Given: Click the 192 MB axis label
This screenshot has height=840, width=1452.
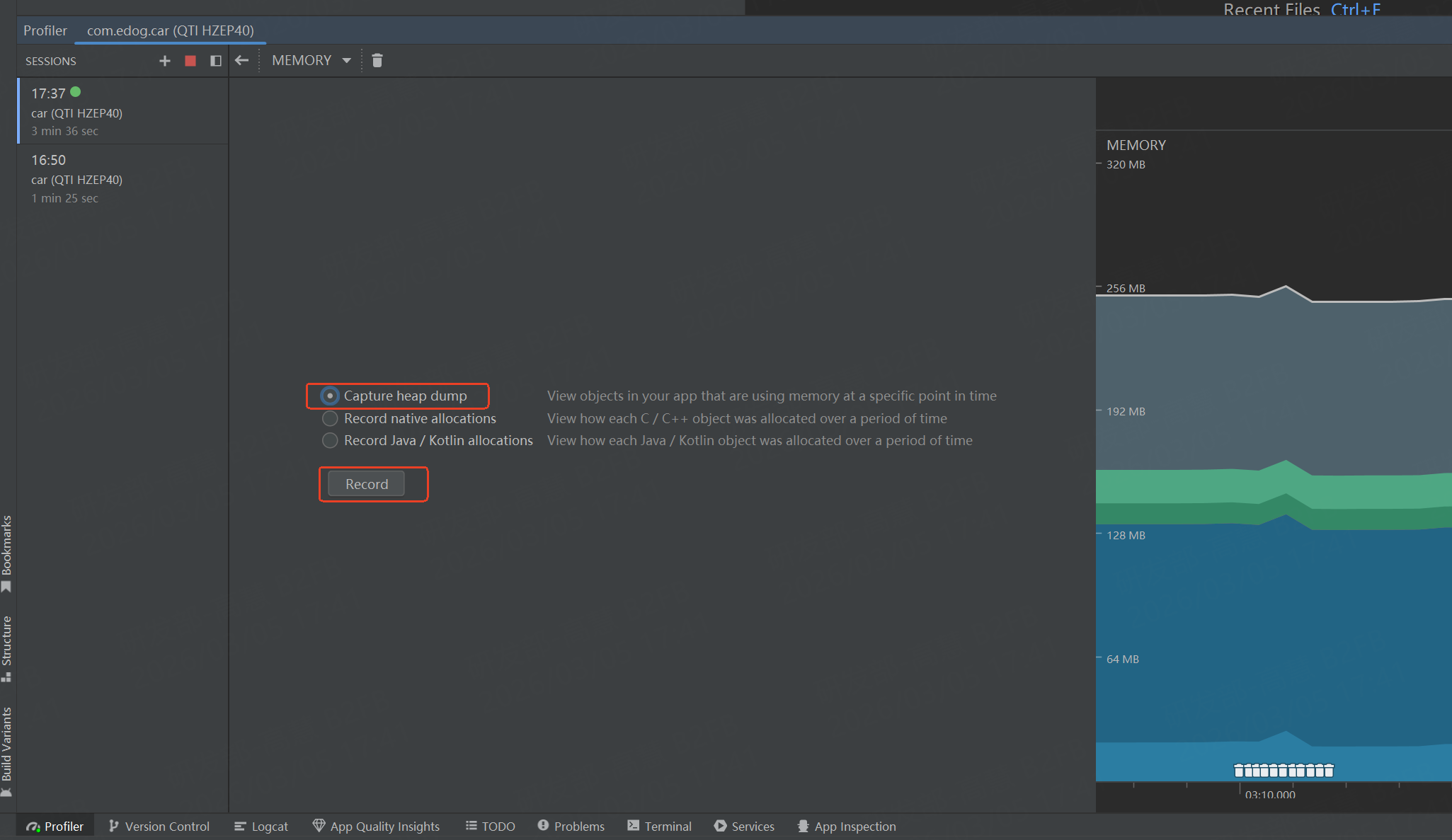Looking at the screenshot, I should pos(1126,411).
